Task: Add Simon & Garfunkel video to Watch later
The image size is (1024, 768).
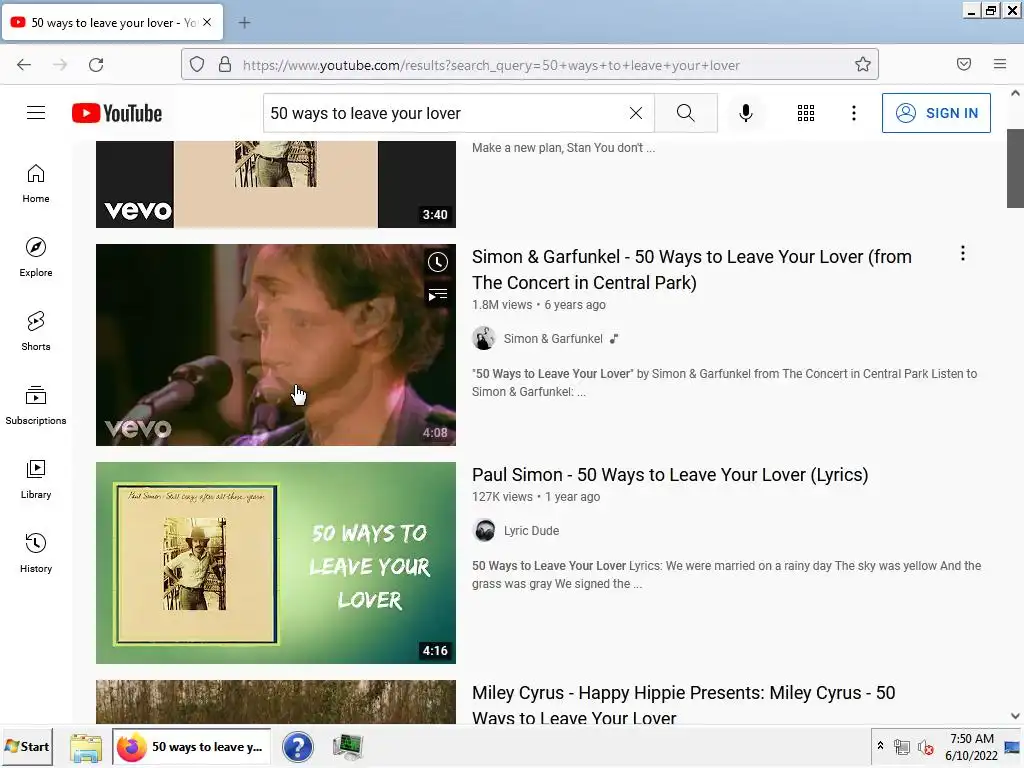Action: 438,262
